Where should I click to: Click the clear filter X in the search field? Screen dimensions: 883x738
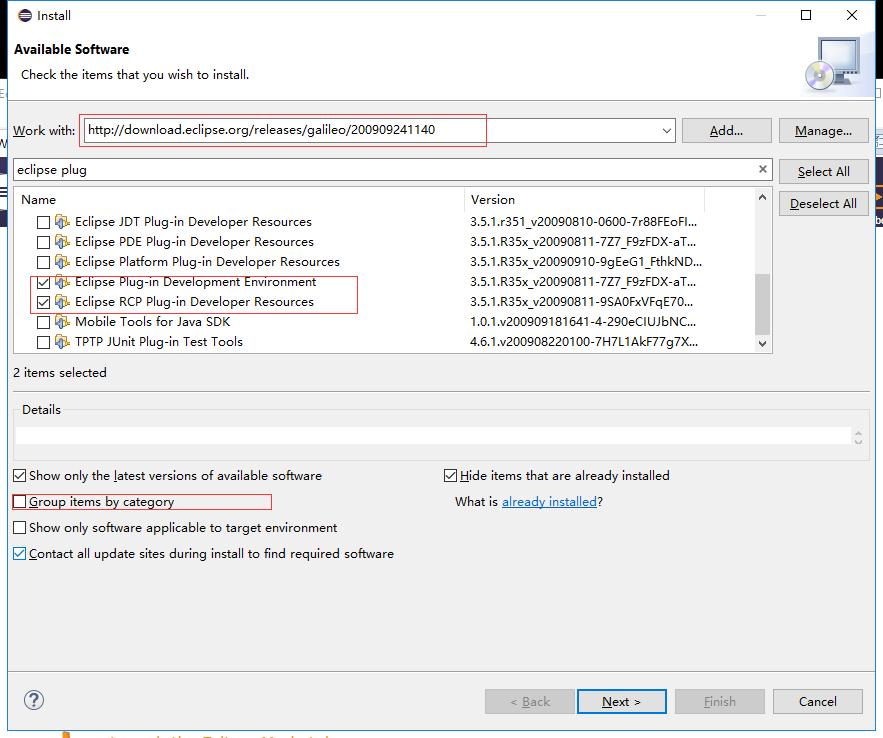(763, 168)
